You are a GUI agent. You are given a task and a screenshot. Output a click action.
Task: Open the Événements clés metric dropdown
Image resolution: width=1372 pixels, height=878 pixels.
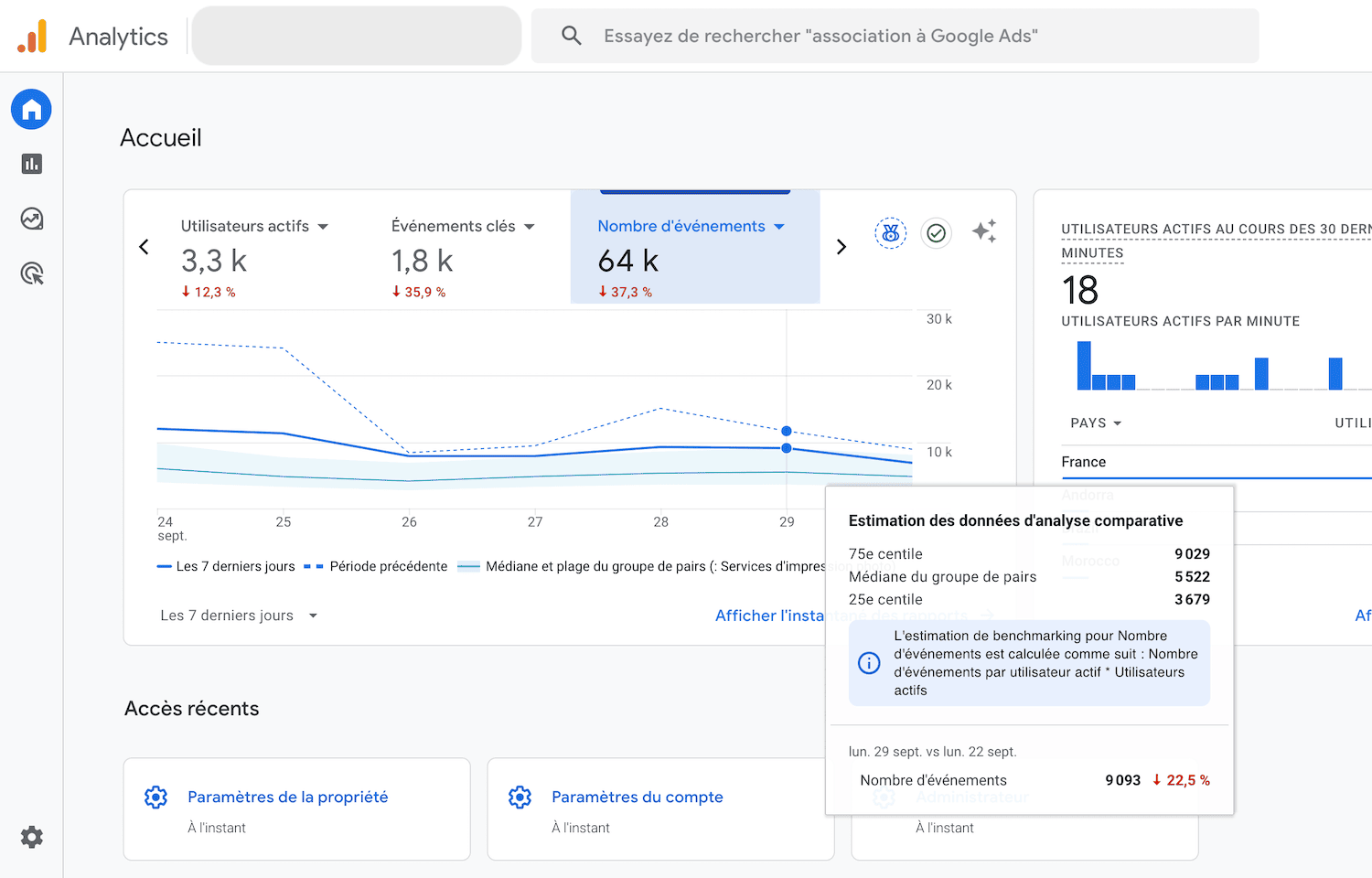(x=530, y=227)
